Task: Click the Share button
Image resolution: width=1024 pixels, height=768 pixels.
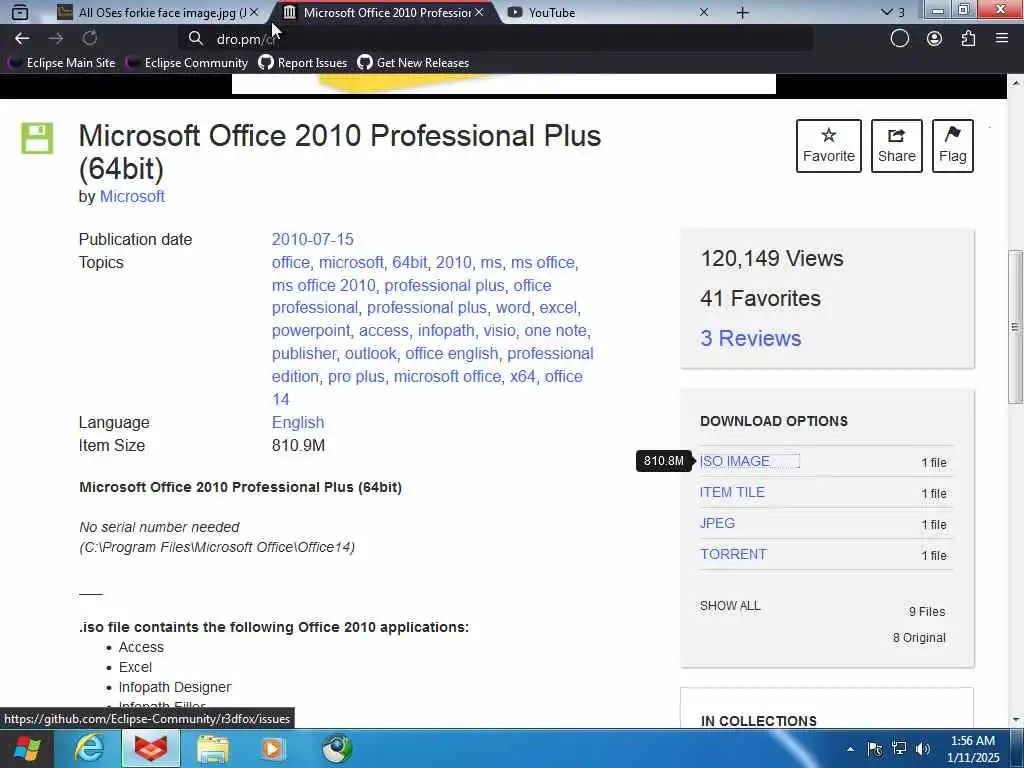Action: pos(896,146)
